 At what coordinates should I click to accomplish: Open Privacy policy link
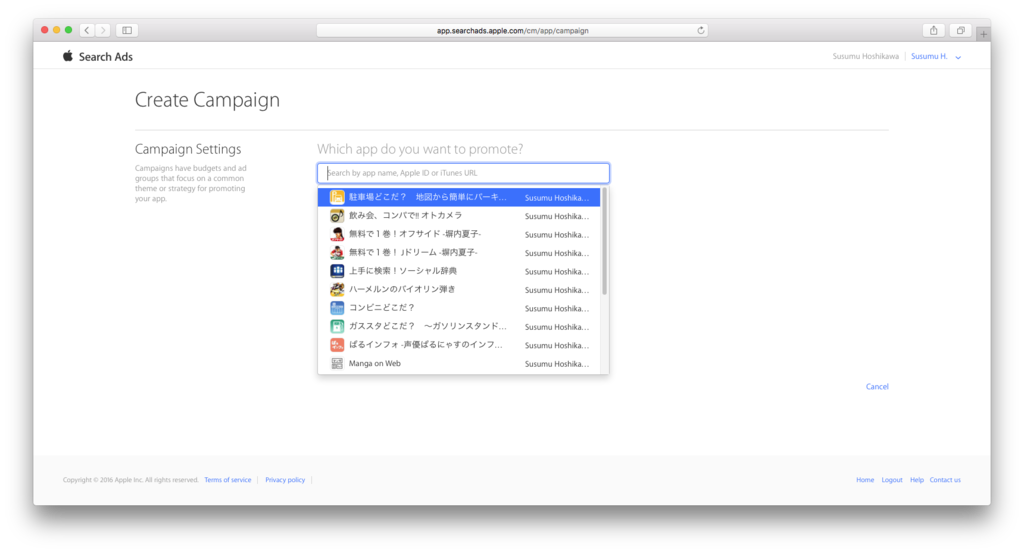tap(285, 480)
